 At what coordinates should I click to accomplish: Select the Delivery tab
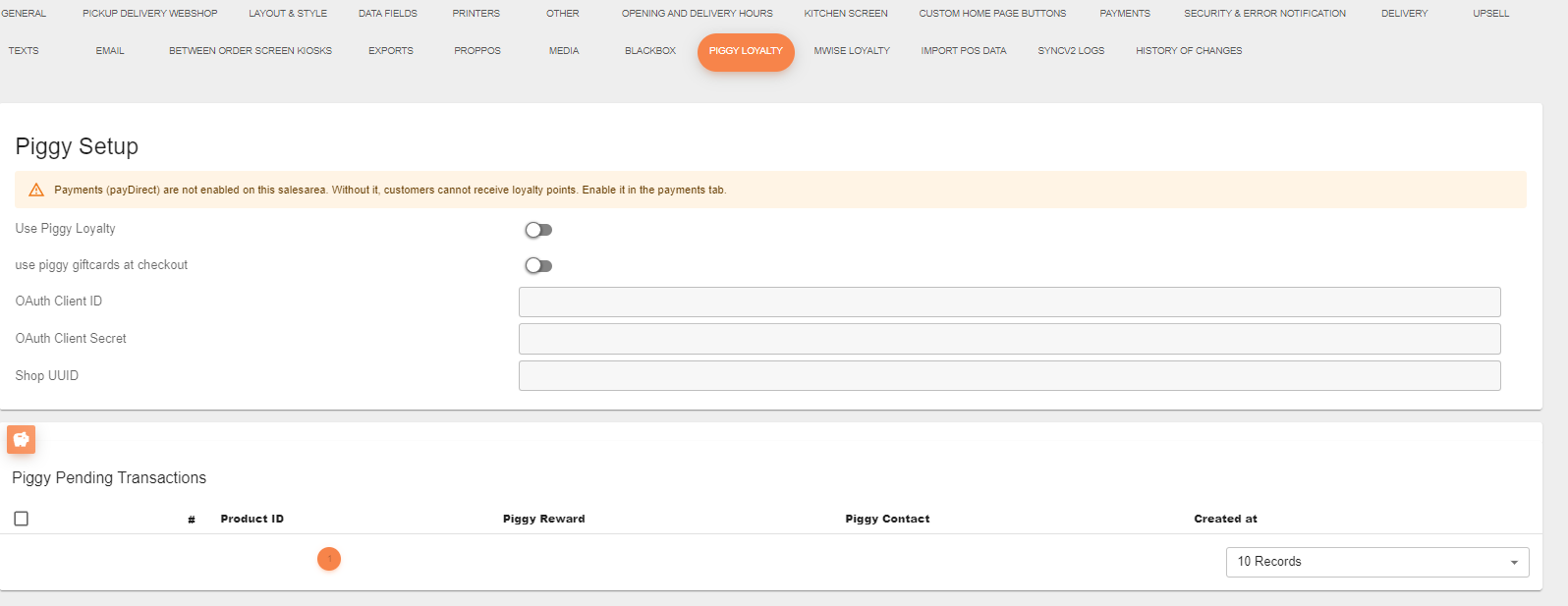[x=1405, y=14]
